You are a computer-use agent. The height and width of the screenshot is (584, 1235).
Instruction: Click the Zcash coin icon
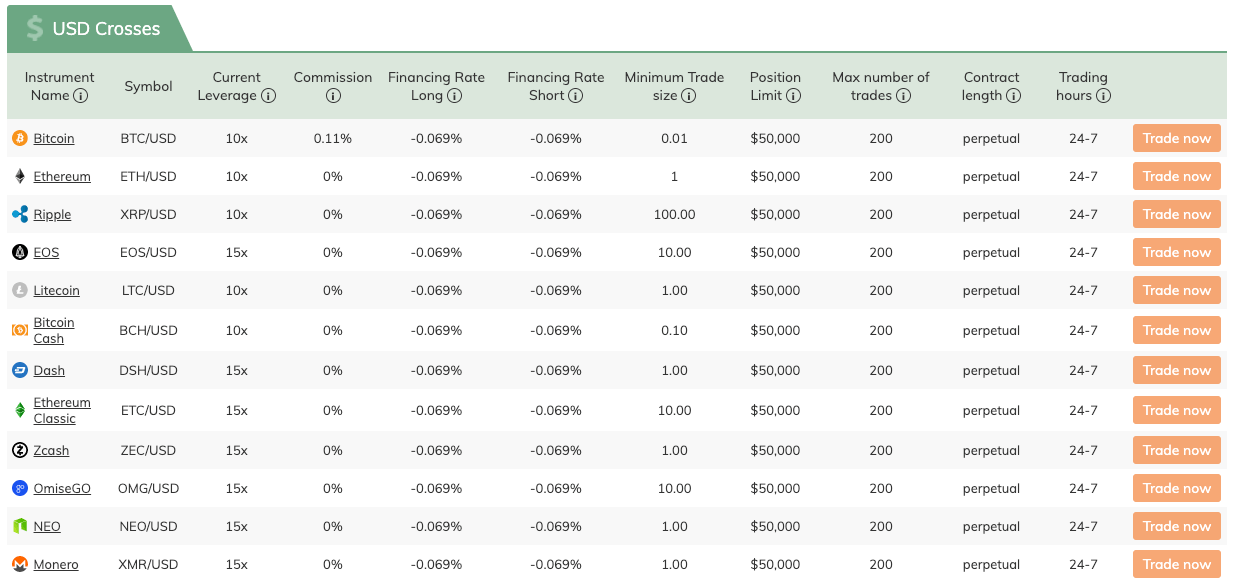[x=20, y=450]
